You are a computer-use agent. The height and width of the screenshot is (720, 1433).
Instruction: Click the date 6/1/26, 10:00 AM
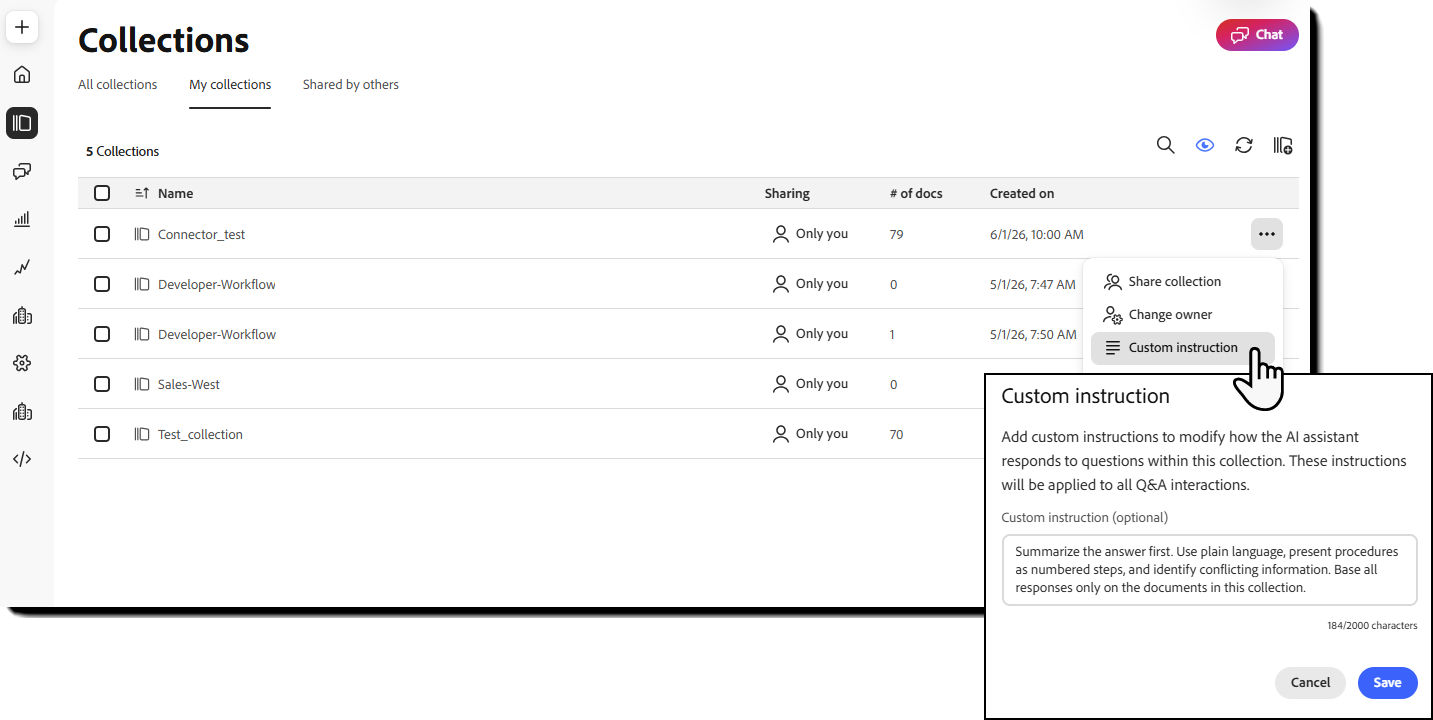[x=1036, y=234]
